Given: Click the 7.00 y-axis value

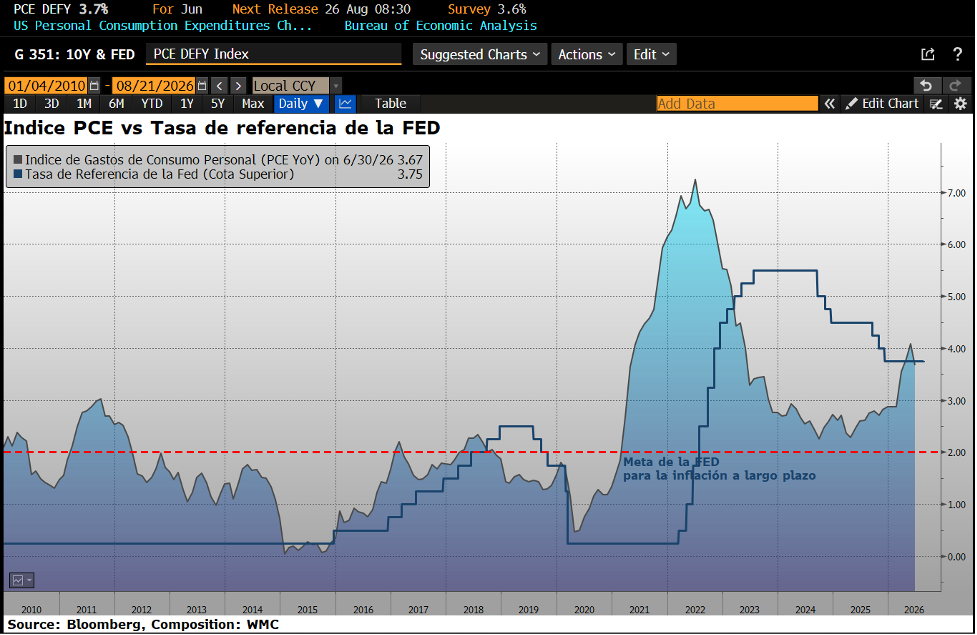Looking at the screenshot, I should [x=956, y=193].
